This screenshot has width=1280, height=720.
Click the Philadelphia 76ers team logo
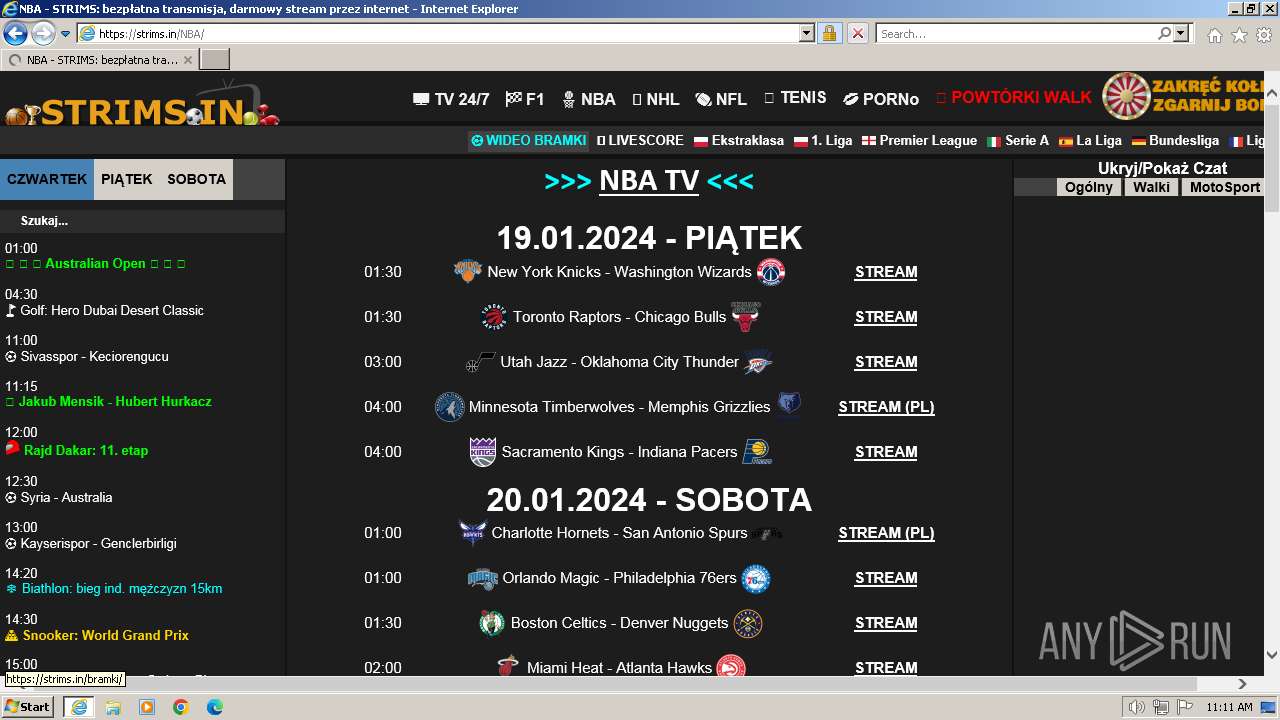click(x=756, y=578)
